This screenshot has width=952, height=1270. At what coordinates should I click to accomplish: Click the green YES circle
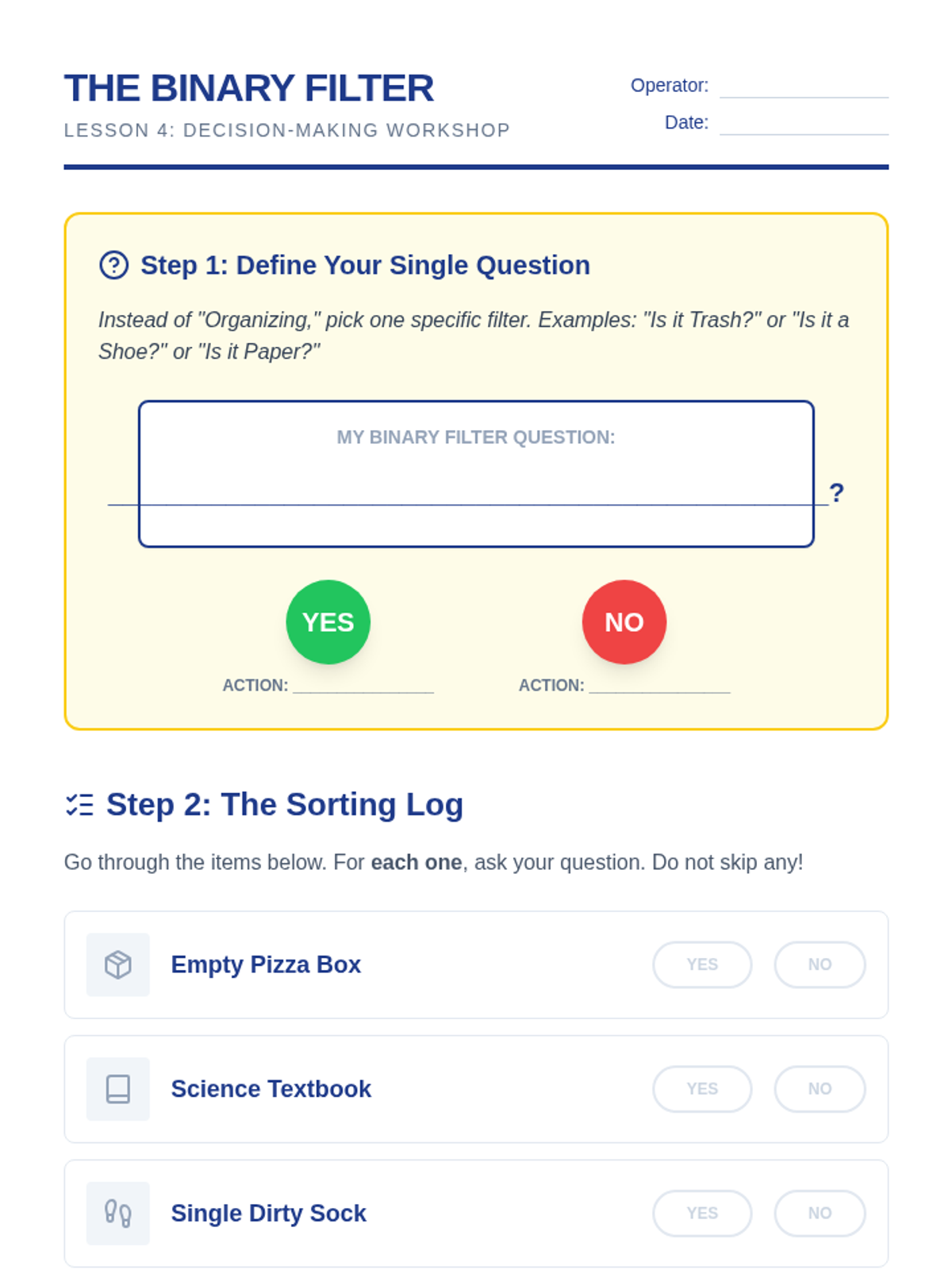[328, 622]
